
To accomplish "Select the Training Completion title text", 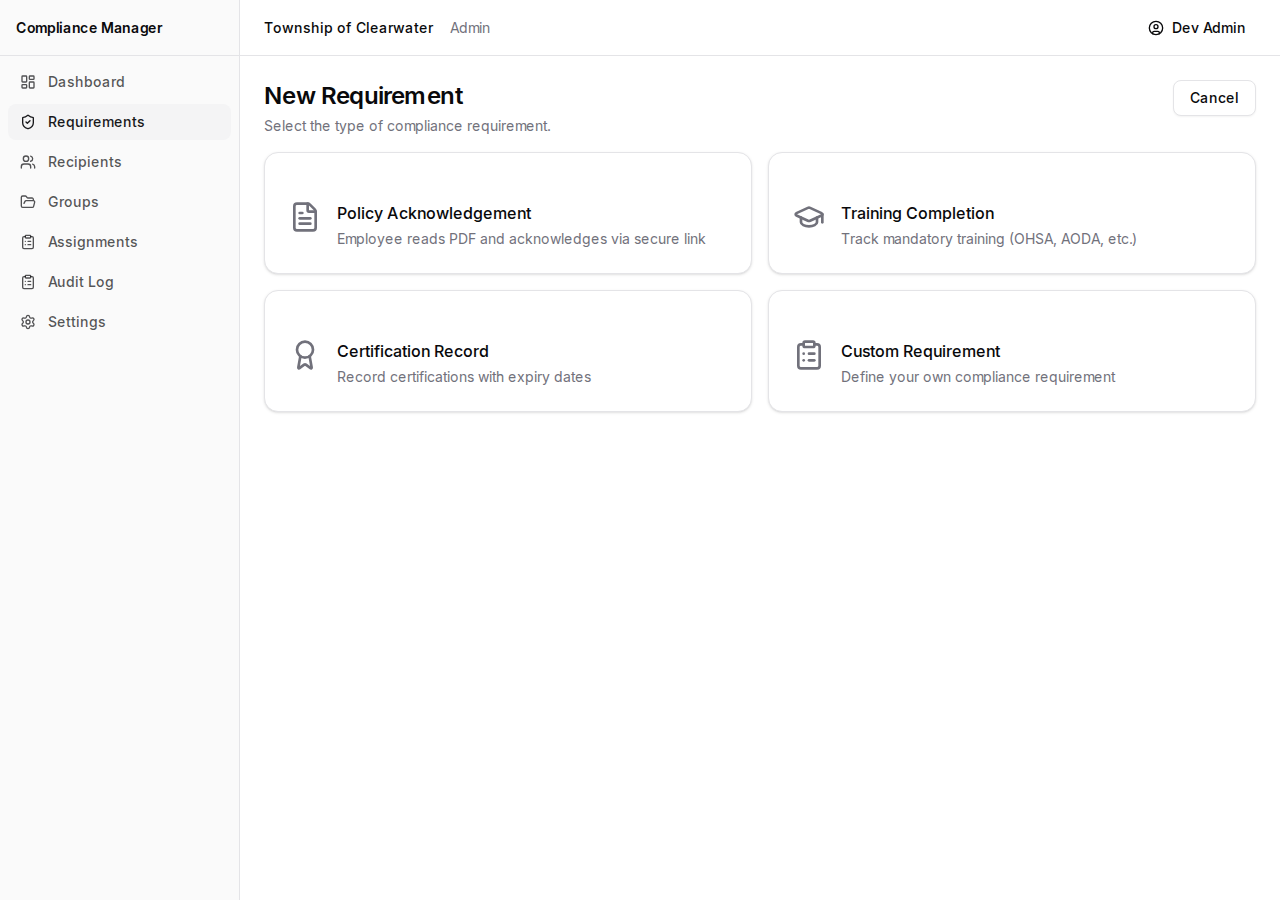I will point(917,213).
